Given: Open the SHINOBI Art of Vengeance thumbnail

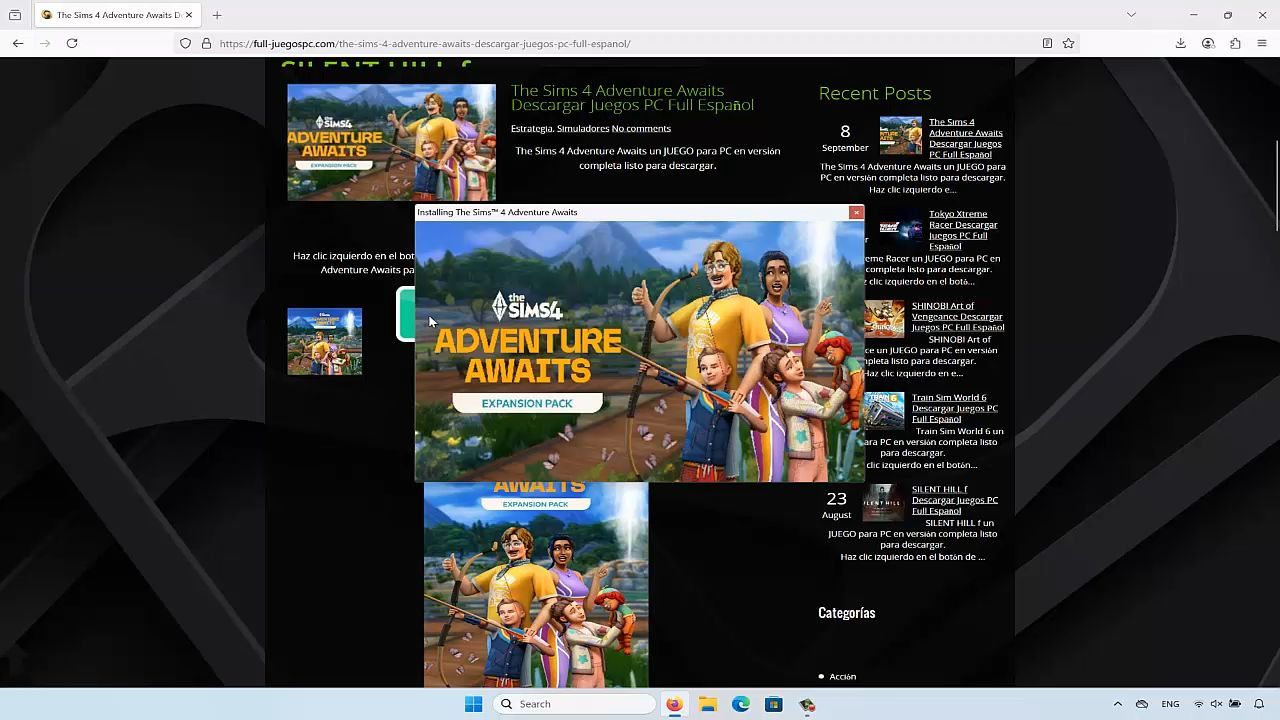Looking at the screenshot, I should coord(884,318).
